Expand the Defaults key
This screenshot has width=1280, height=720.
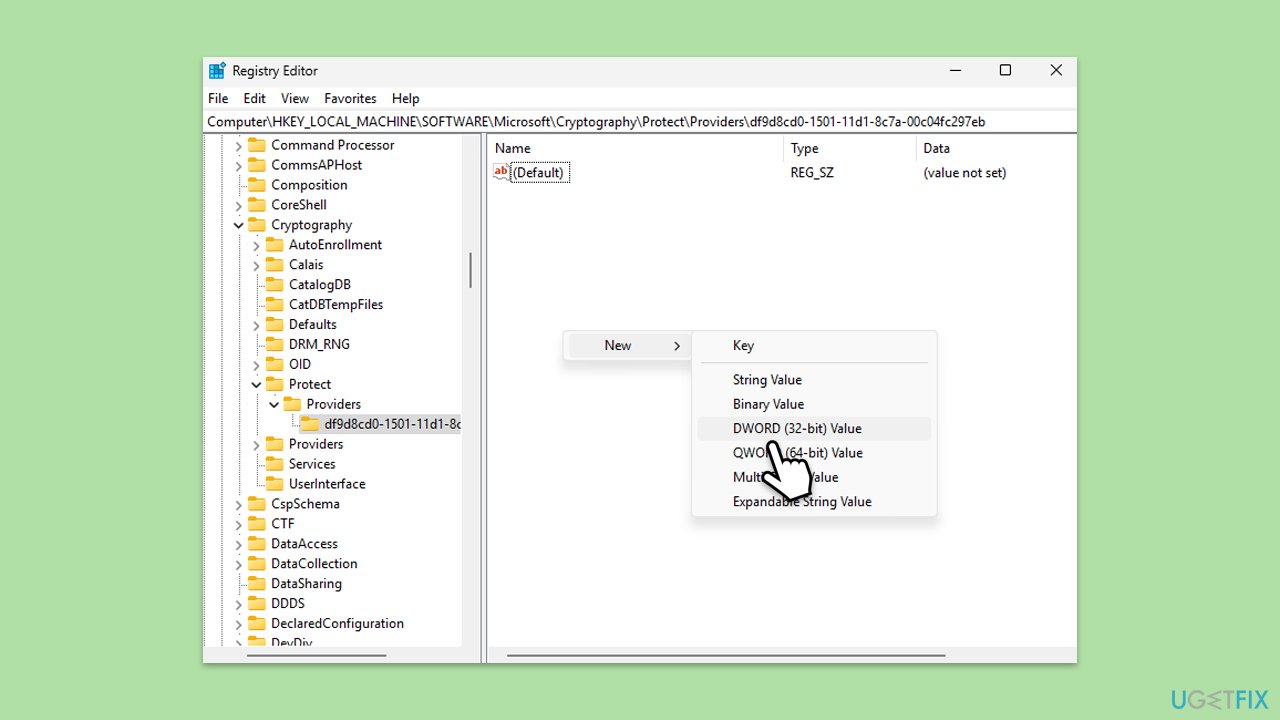256,325
